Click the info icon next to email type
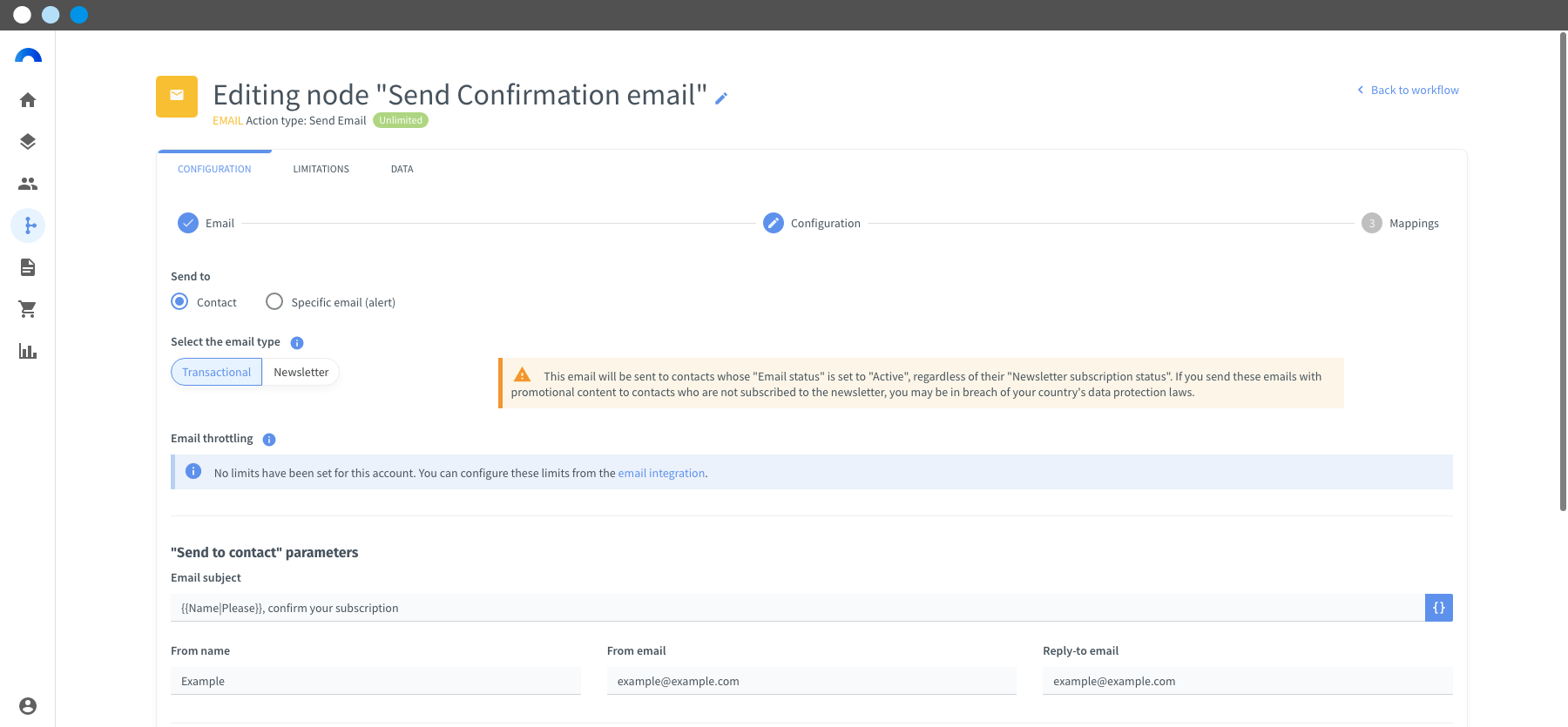Image resolution: width=1568 pixels, height=727 pixels. pyautogui.click(x=297, y=343)
